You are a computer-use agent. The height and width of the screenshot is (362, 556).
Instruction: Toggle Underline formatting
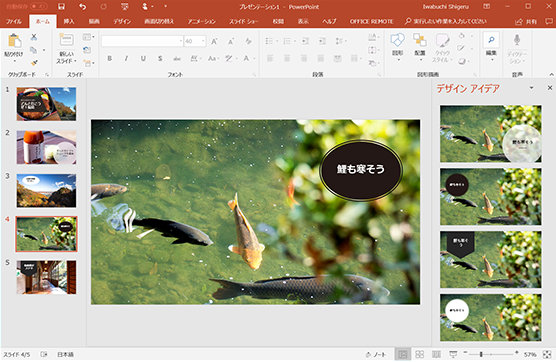143,59
